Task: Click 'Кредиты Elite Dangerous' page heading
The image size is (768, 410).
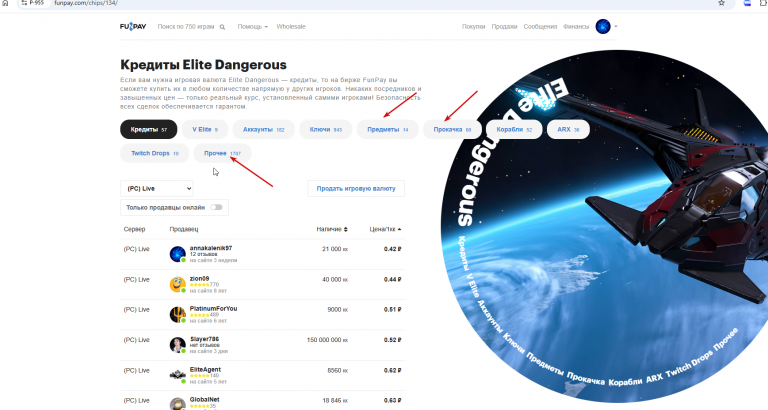Action: tap(203, 65)
